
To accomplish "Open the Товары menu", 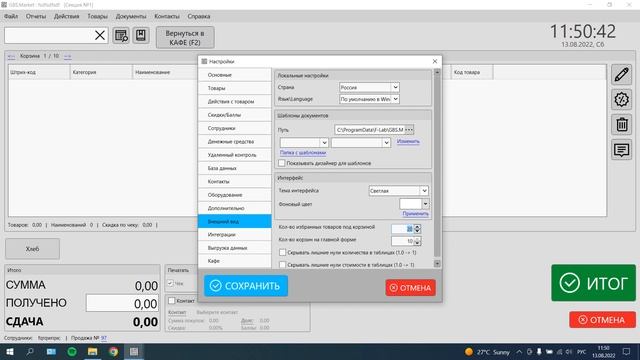I will pyautogui.click(x=98, y=16).
